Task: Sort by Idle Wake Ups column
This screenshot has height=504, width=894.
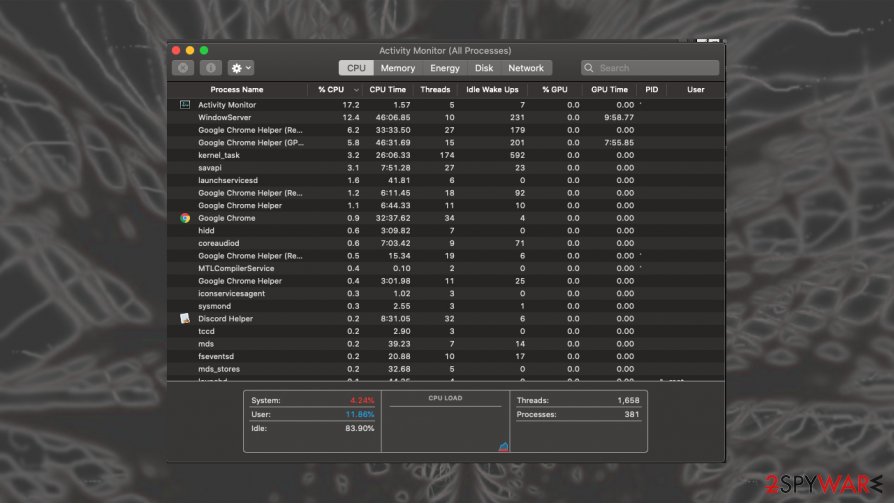Action: coord(492,90)
